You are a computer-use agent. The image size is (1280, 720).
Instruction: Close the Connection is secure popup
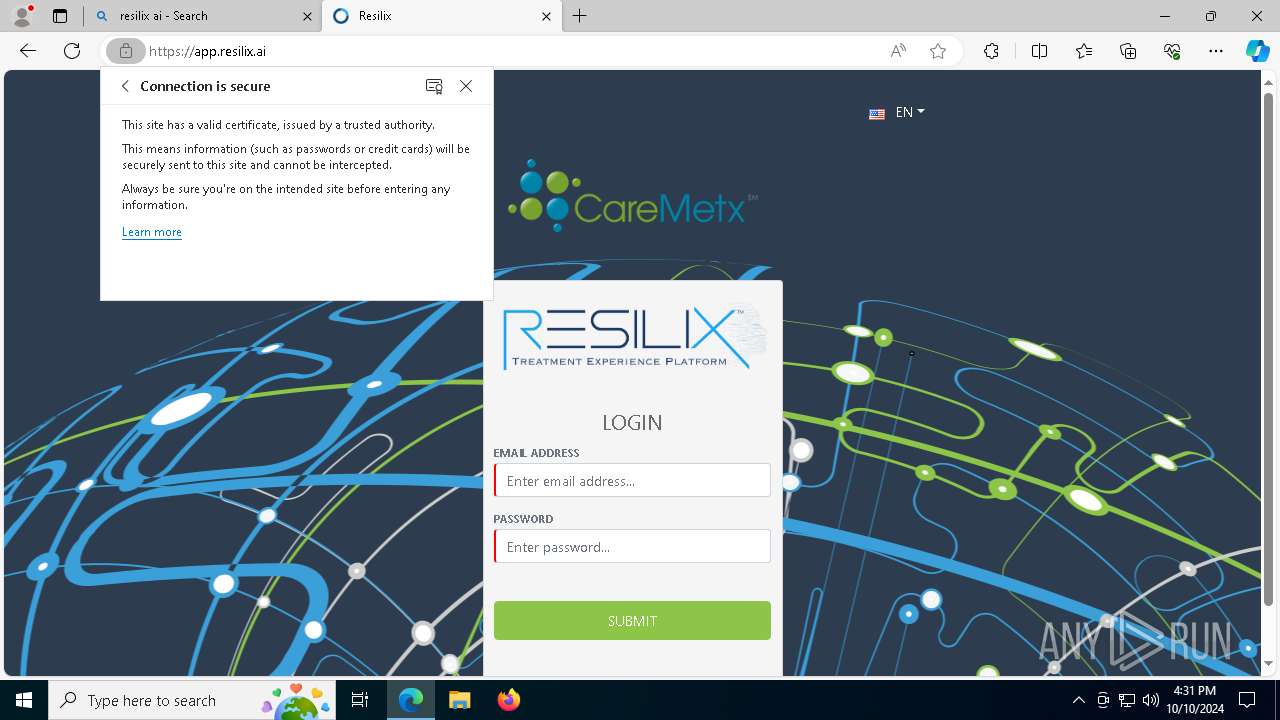point(466,86)
